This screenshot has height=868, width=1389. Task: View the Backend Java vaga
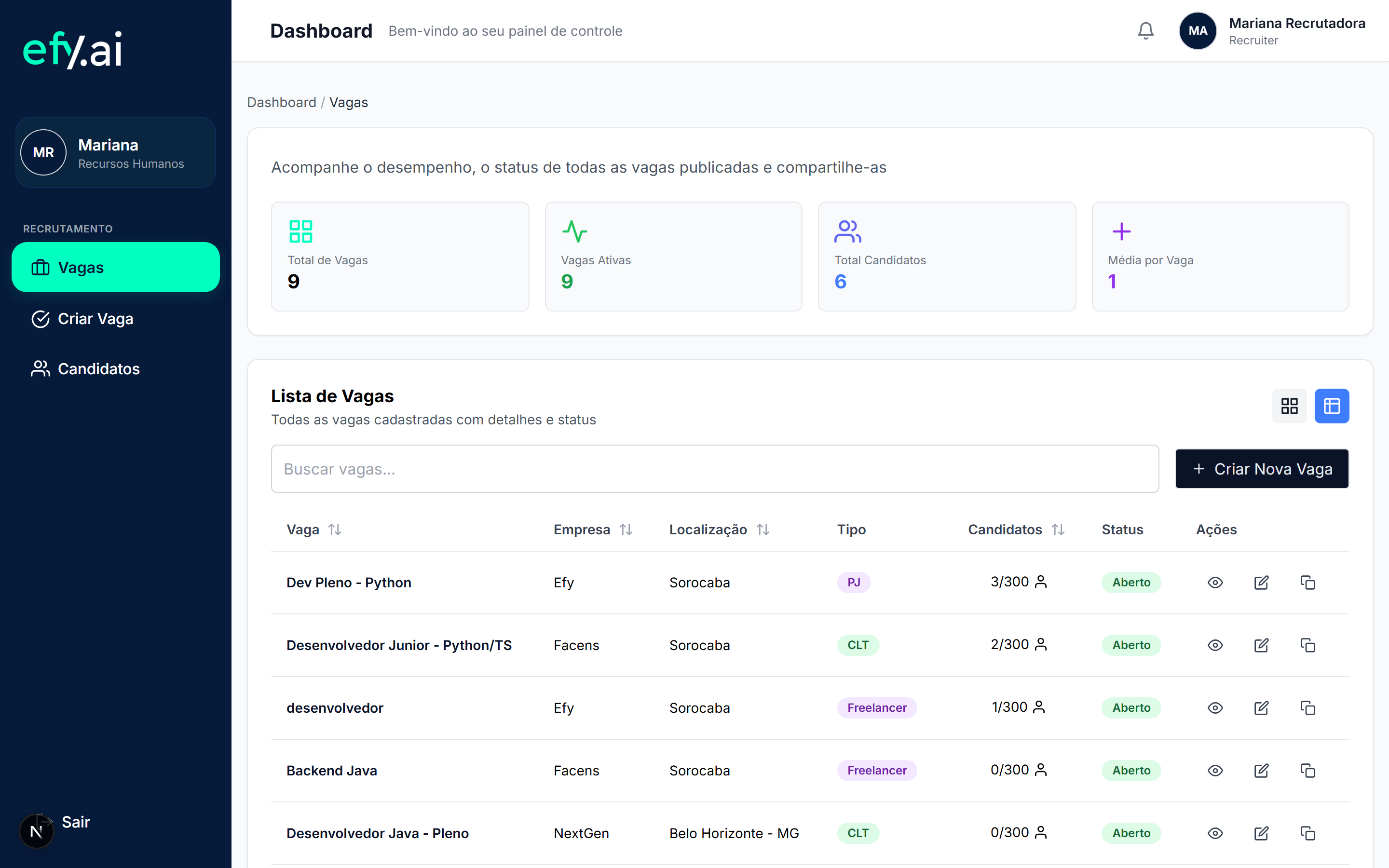pos(1215,771)
